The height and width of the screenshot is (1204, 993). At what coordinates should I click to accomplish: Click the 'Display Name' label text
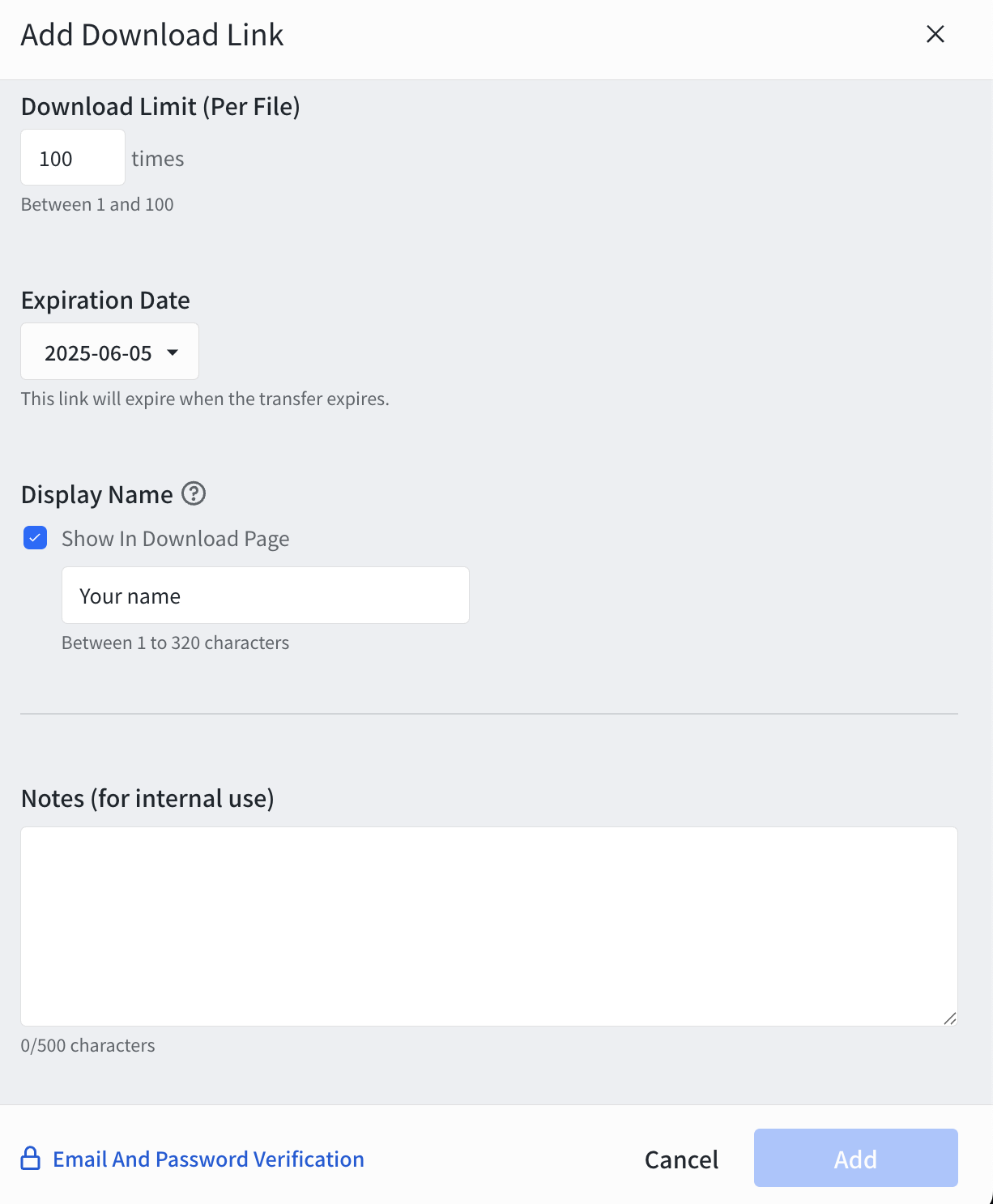[97, 495]
